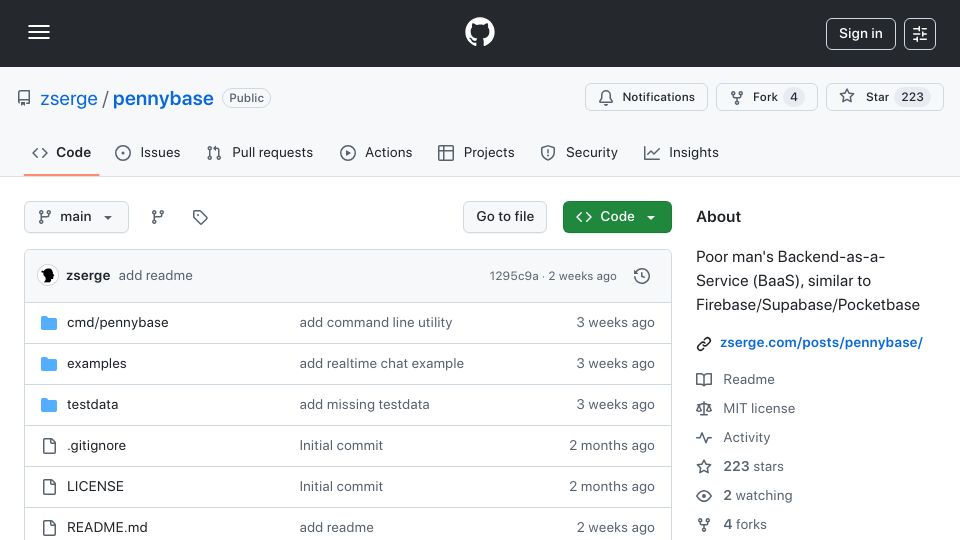Open the Actions tab
The height and width of the screenshot is (540, 960).
pos(376,152)
